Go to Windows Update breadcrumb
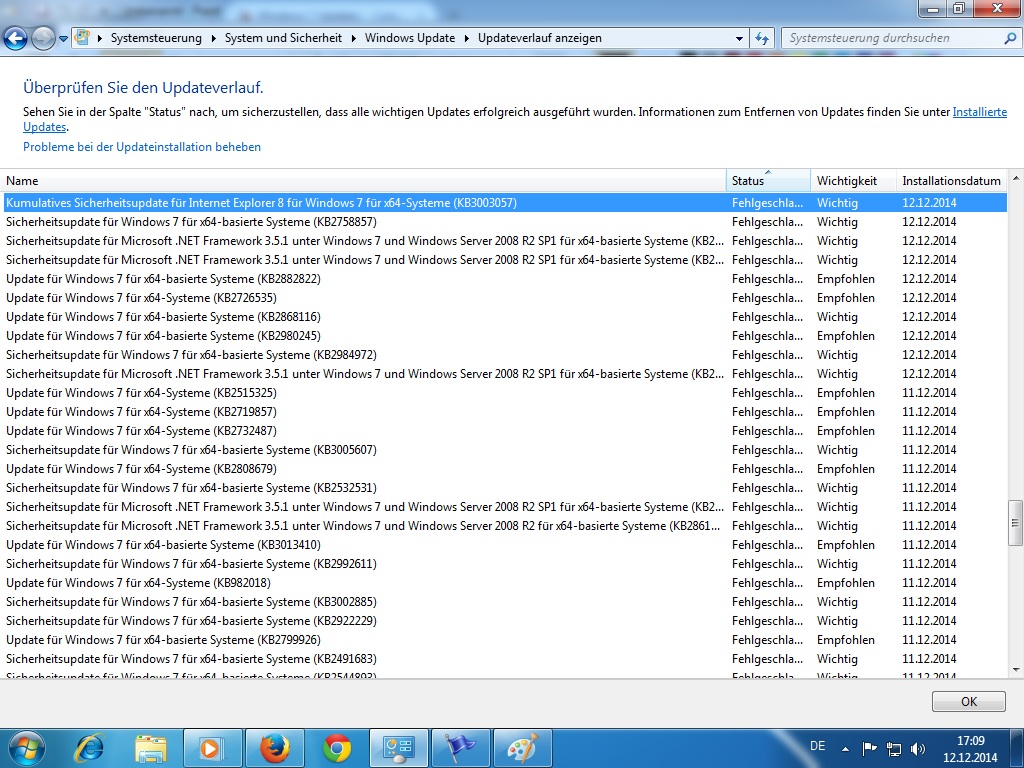 (x=409, y=38)
